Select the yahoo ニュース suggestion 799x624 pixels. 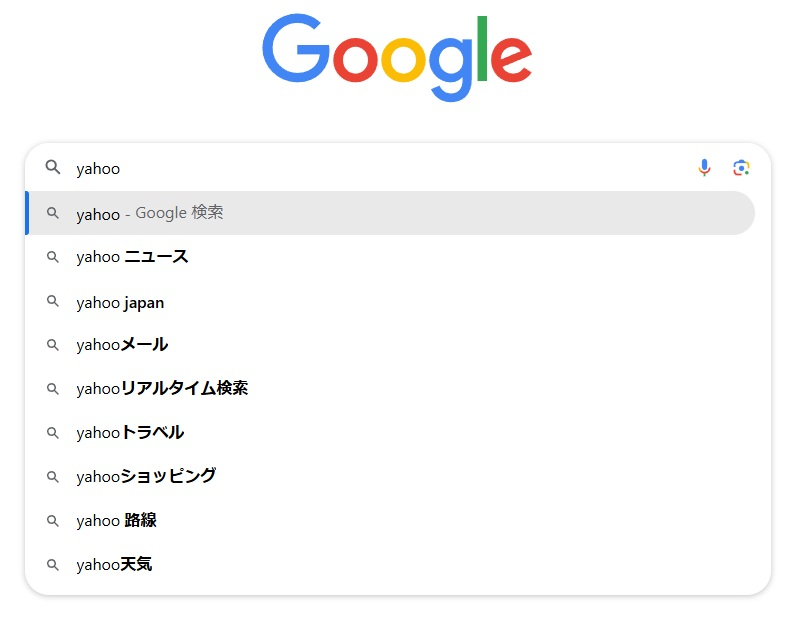(132, 257)
